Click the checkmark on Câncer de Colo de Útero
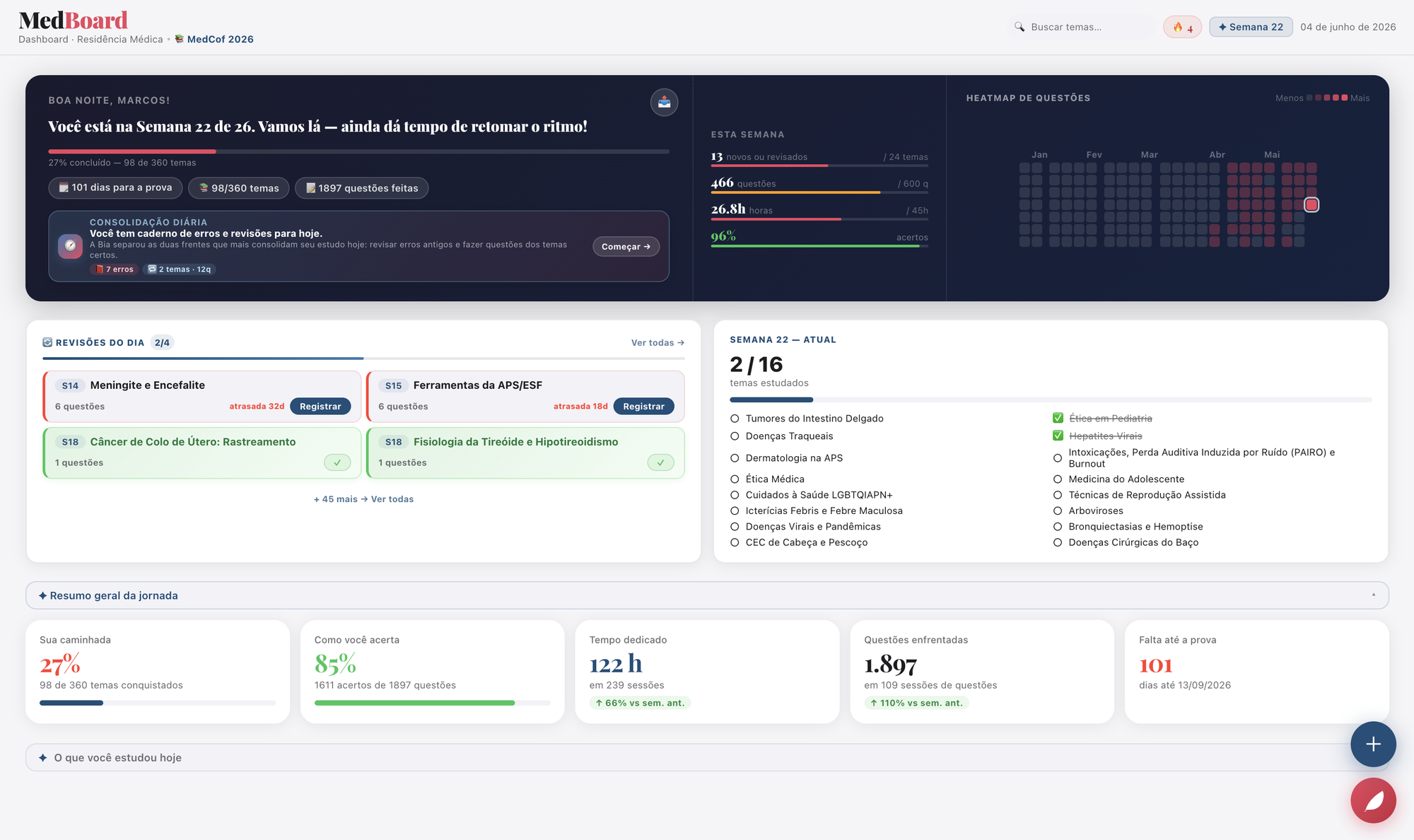 [337, 462]
